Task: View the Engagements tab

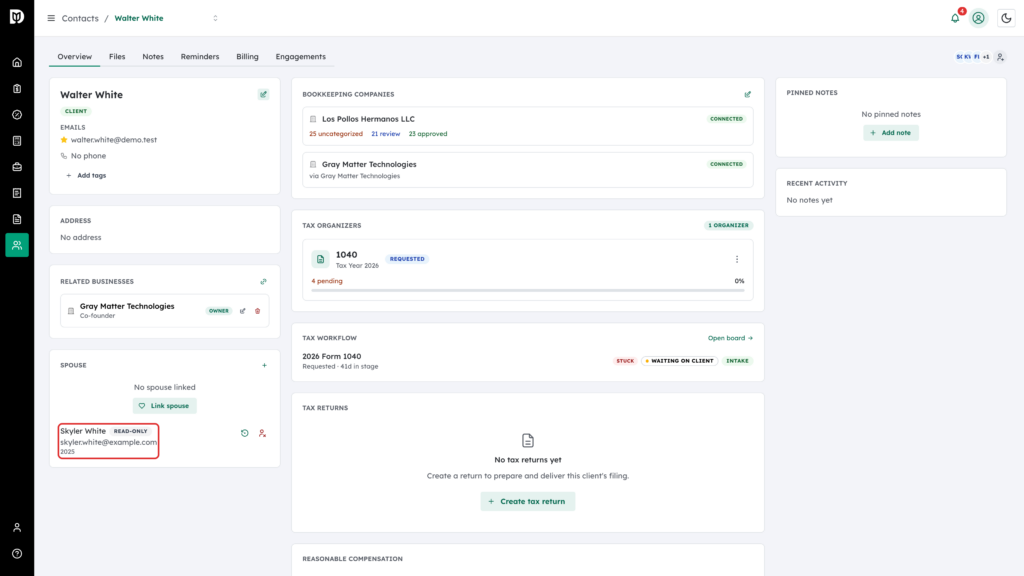Action: (300, 57)
